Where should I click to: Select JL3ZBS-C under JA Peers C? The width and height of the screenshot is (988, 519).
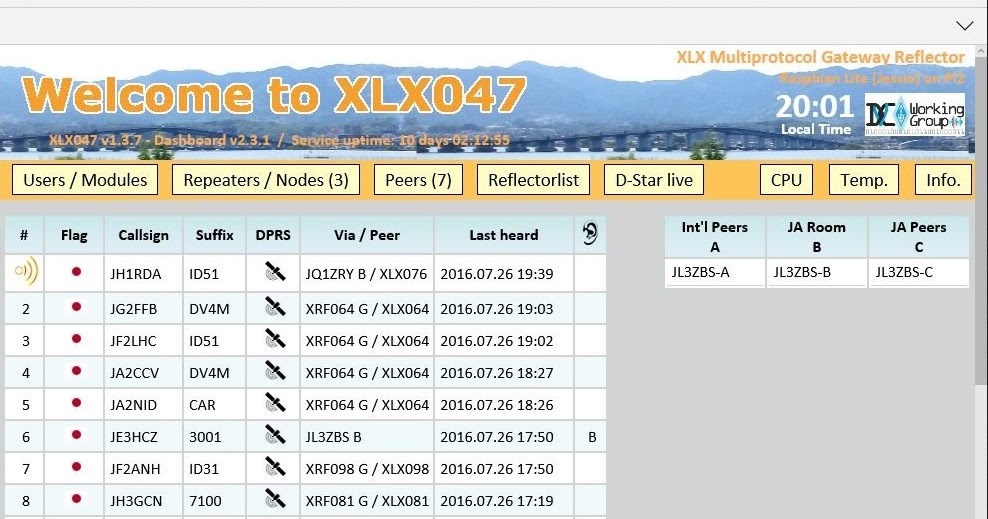click(904, 272)
